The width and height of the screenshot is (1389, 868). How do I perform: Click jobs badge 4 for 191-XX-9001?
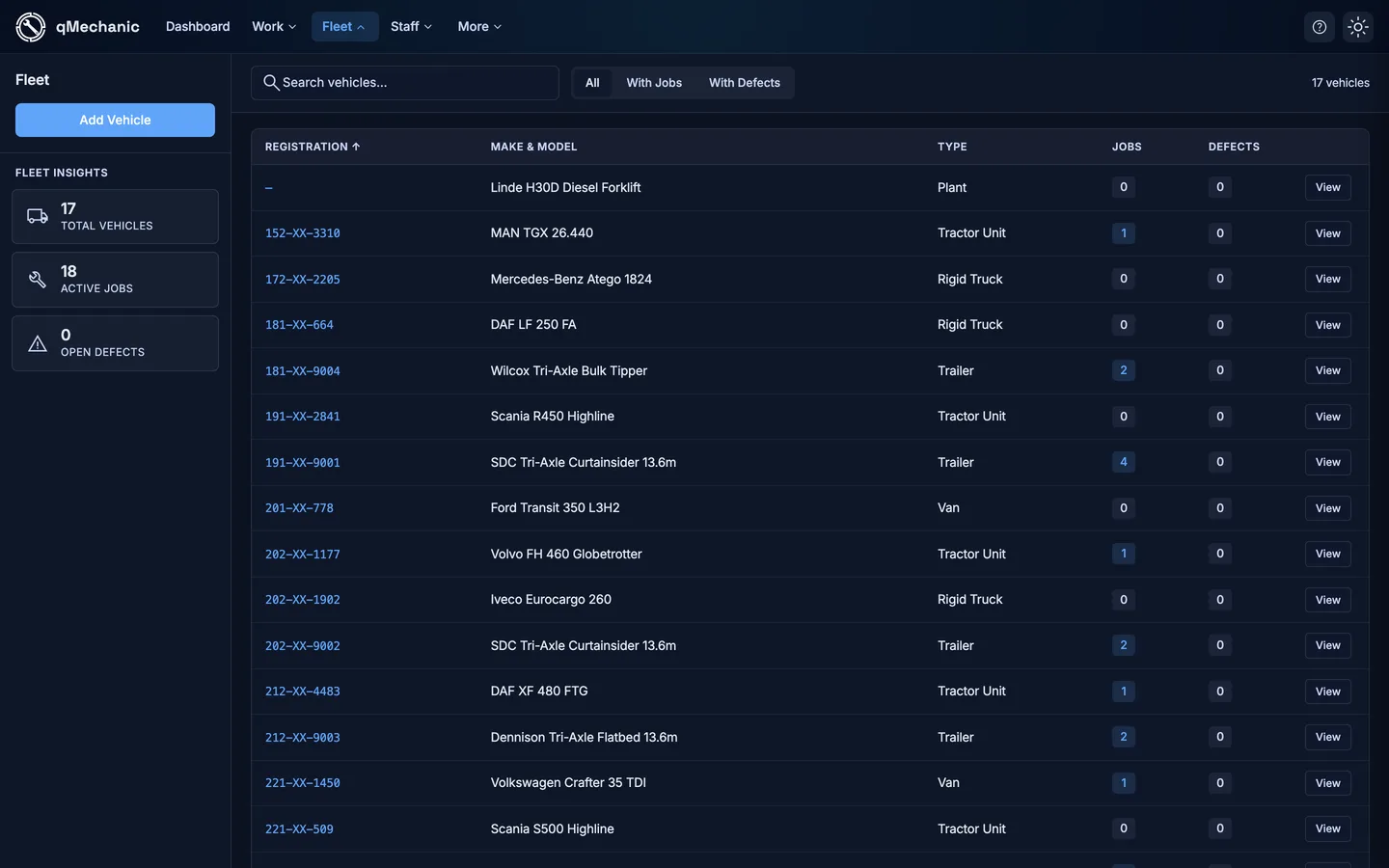coord(1123,462)
